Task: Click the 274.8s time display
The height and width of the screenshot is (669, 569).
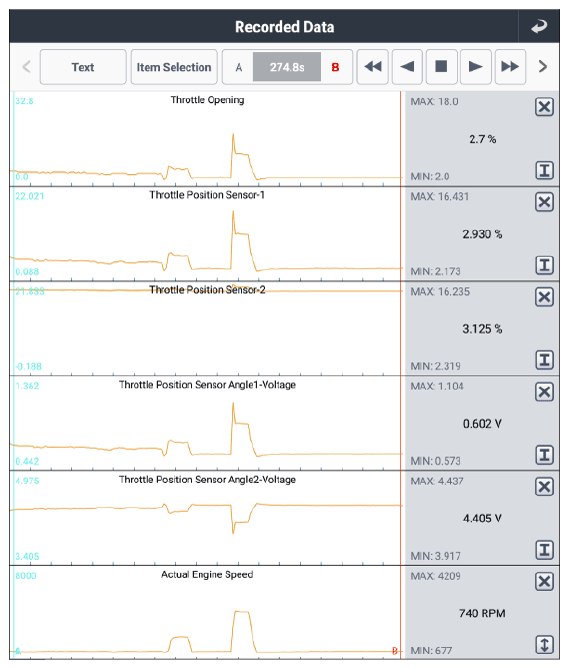Action: coord(287,67)
